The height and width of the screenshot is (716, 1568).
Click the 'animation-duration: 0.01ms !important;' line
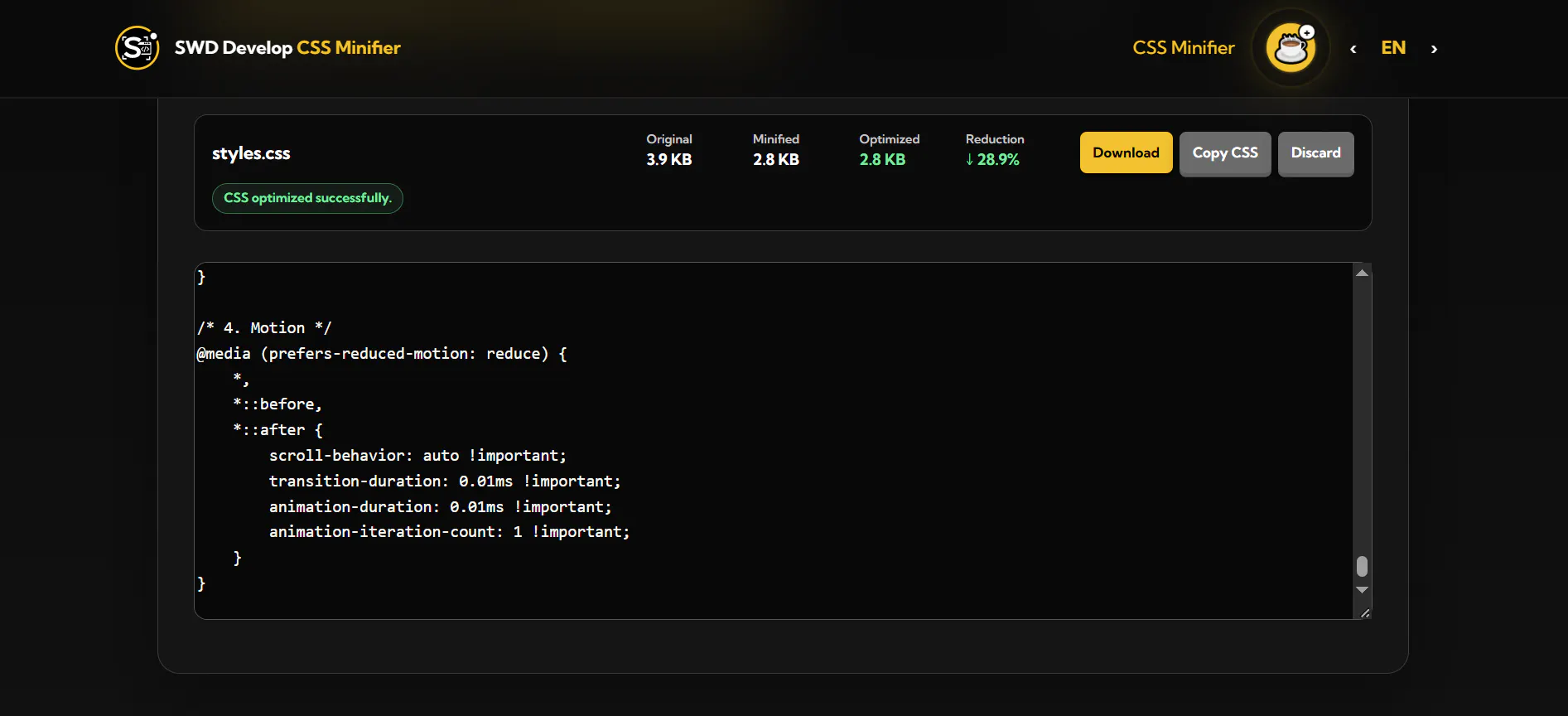pos(440,507)
